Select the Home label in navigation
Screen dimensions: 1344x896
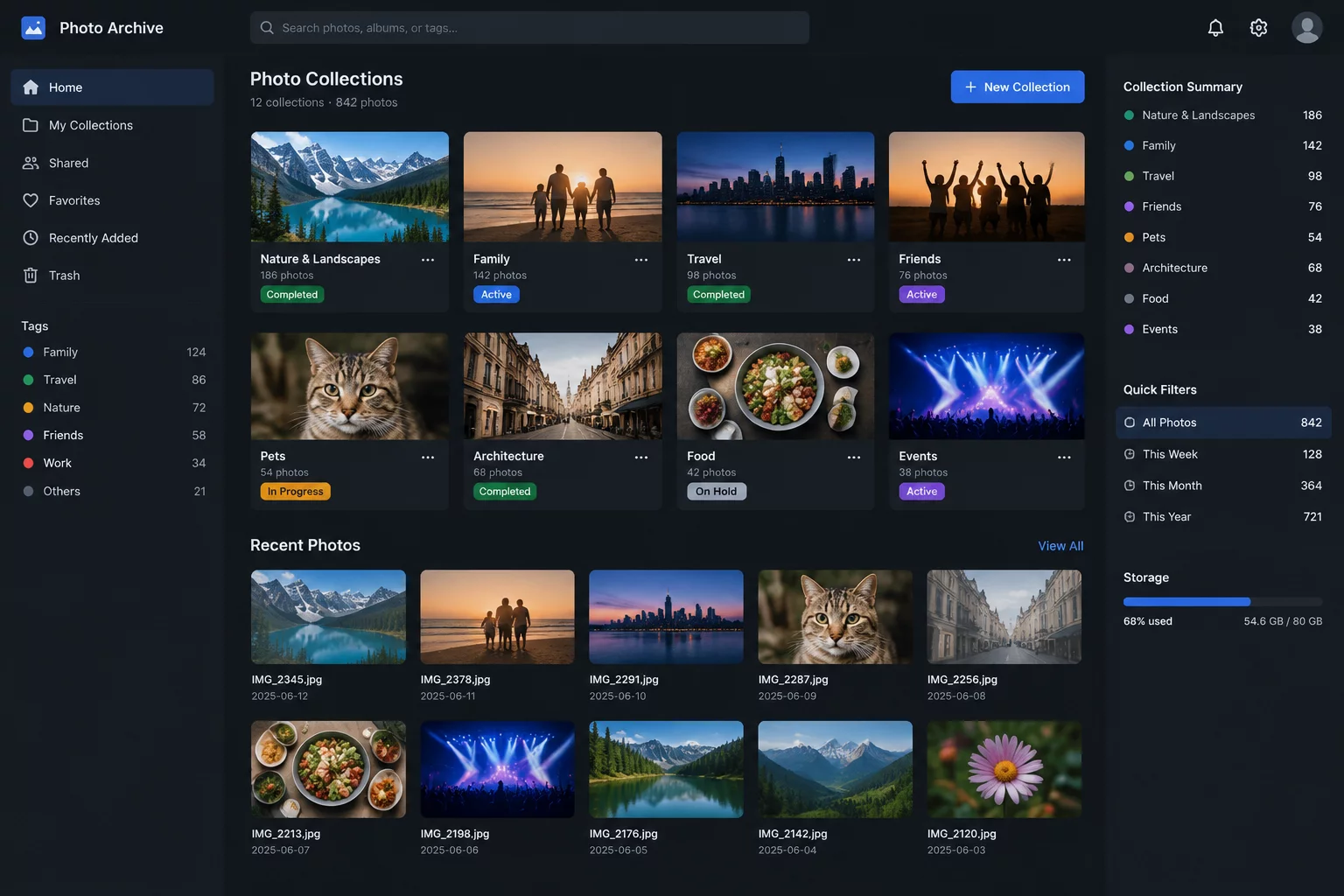66,87
